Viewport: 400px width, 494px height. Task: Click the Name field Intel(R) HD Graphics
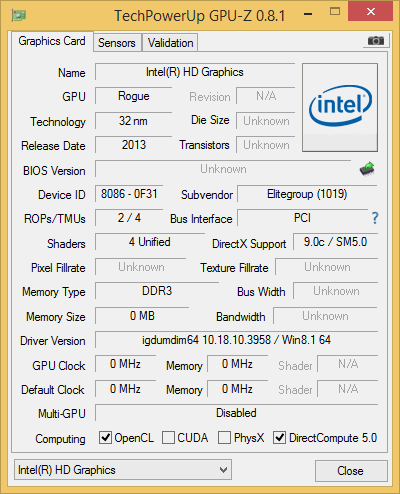[195, 72]
